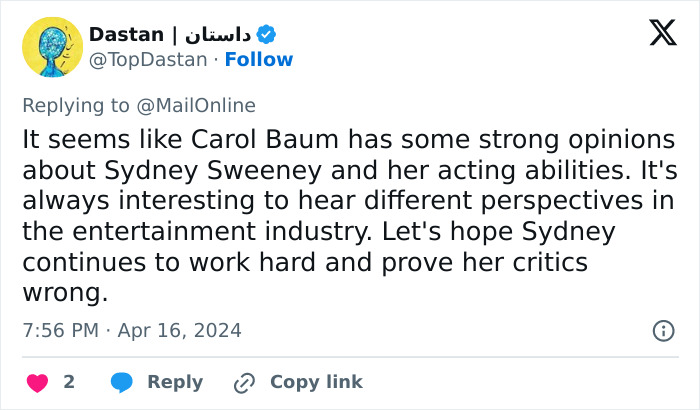Open Dastan's profile picture
Viewport: 700px width, 410px height.
coord(53,47)
